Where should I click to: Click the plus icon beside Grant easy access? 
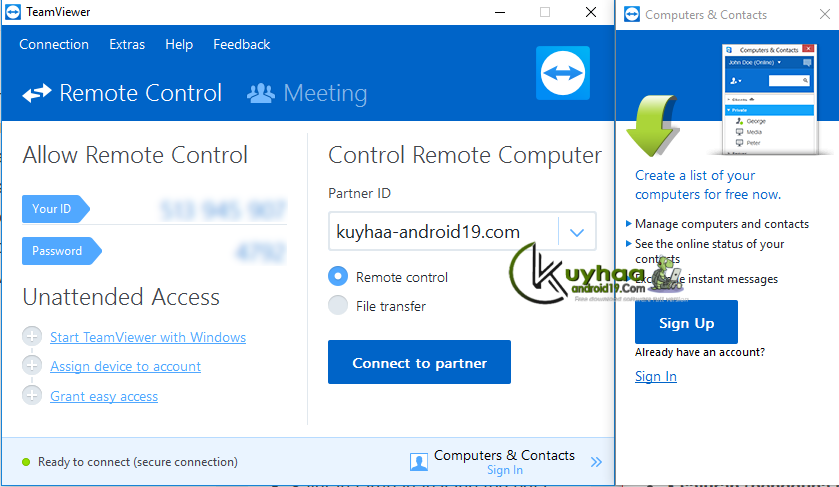(x=32, y=395)
